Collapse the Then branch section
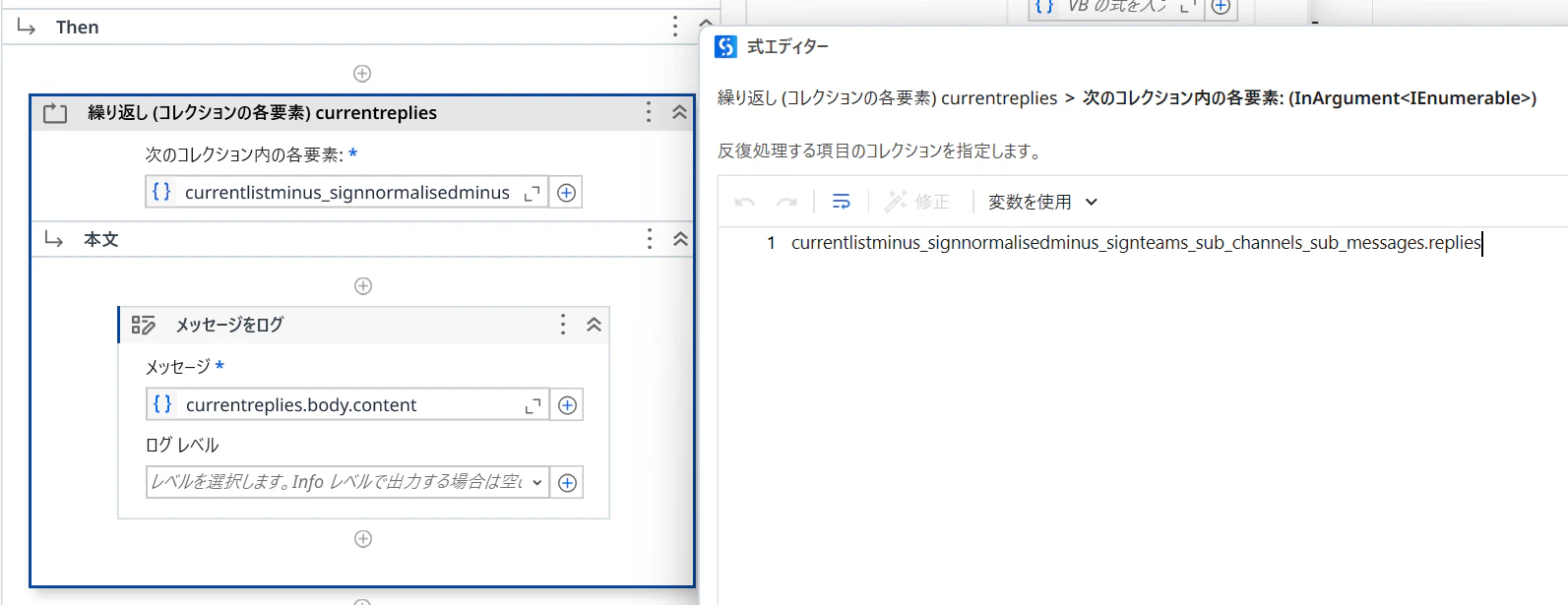This screenshot has height=605, width=1568. 706,24
